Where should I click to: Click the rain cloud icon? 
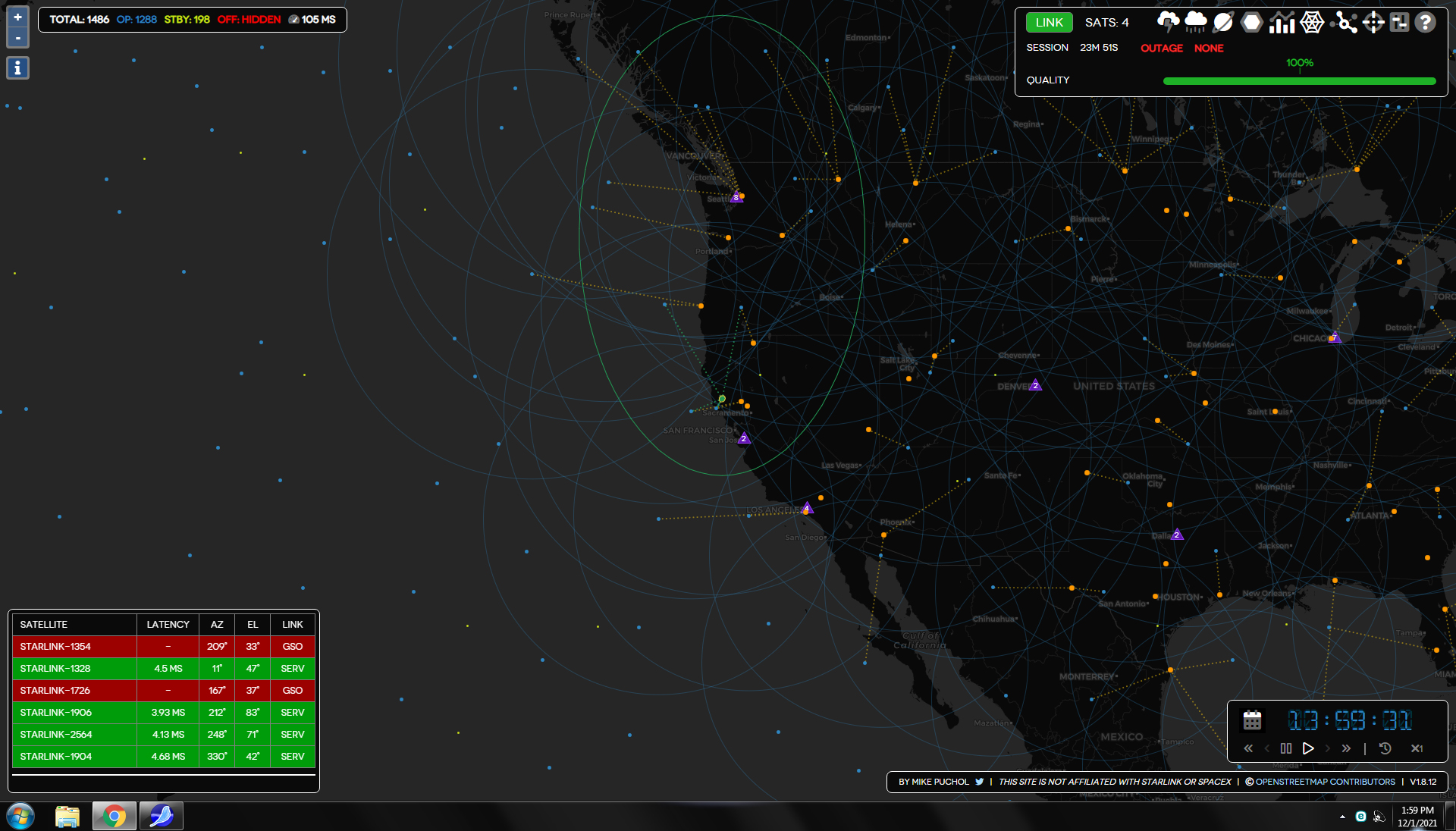tap(1195, 22)
